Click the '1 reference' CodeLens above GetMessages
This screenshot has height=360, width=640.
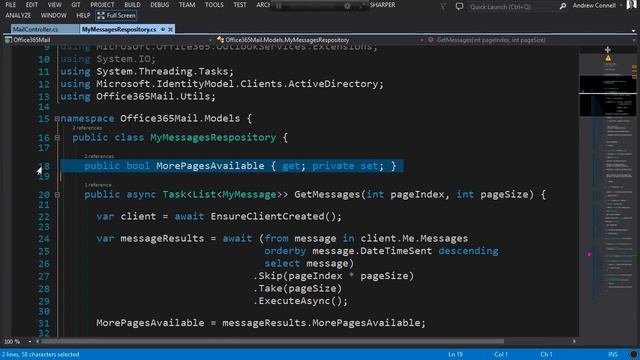click(x=98, y=185)
